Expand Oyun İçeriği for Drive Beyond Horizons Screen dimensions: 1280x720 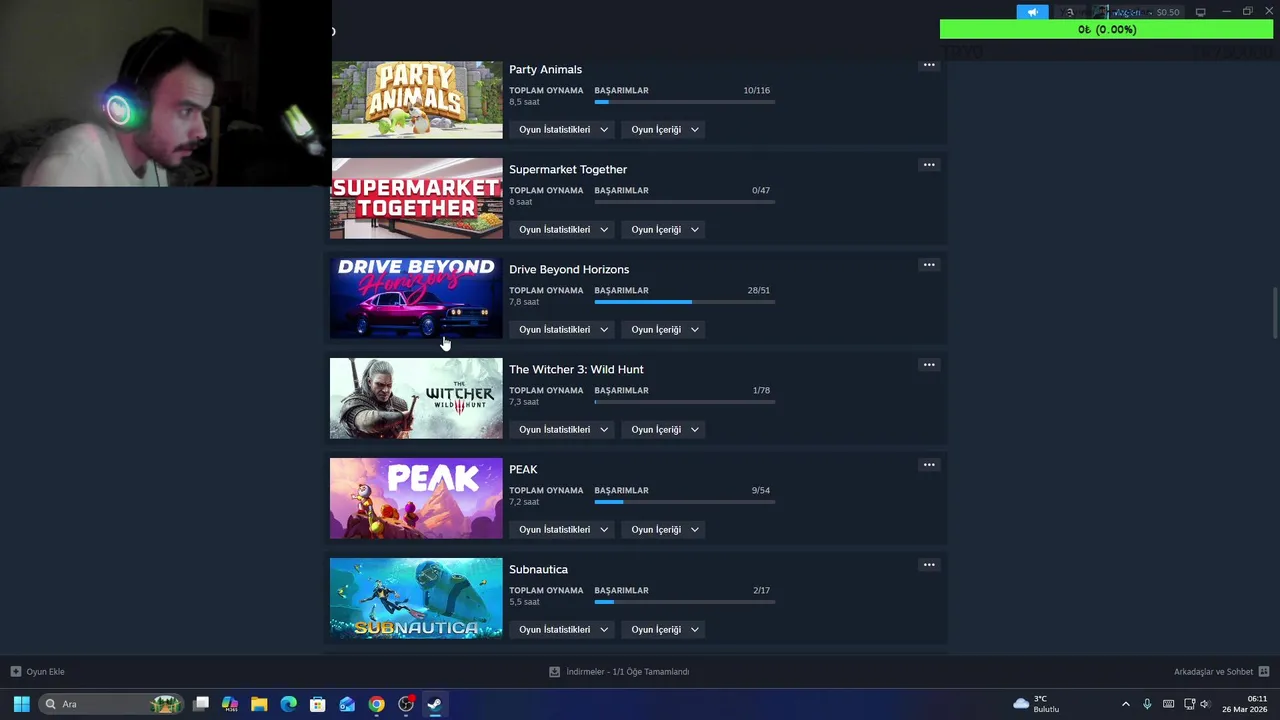[x=665, y=330]
